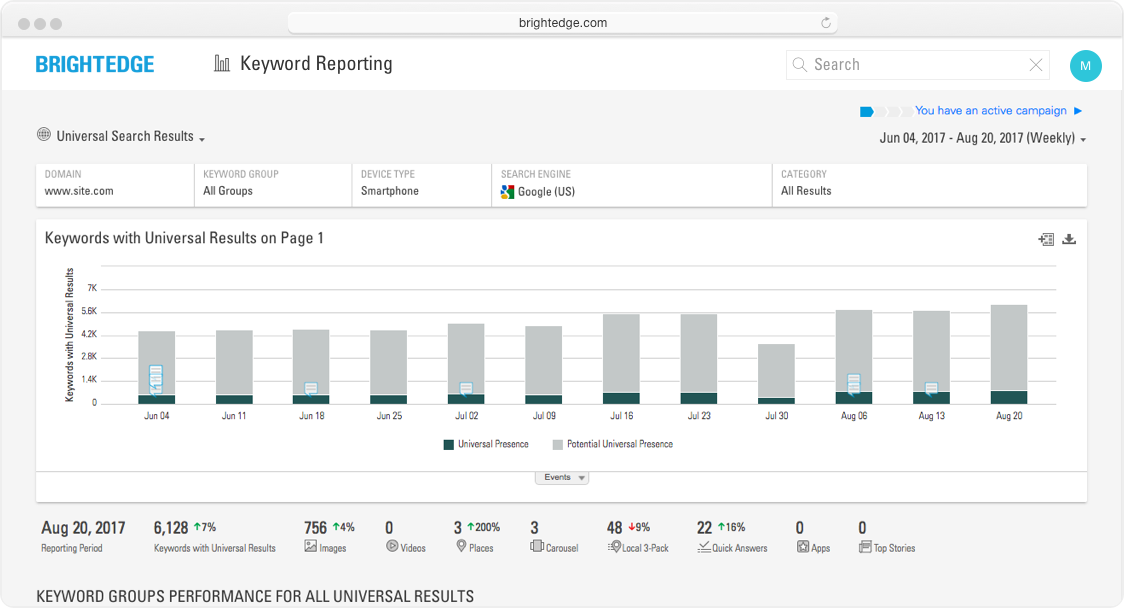Click the Images metric icon

pos(311,547)
